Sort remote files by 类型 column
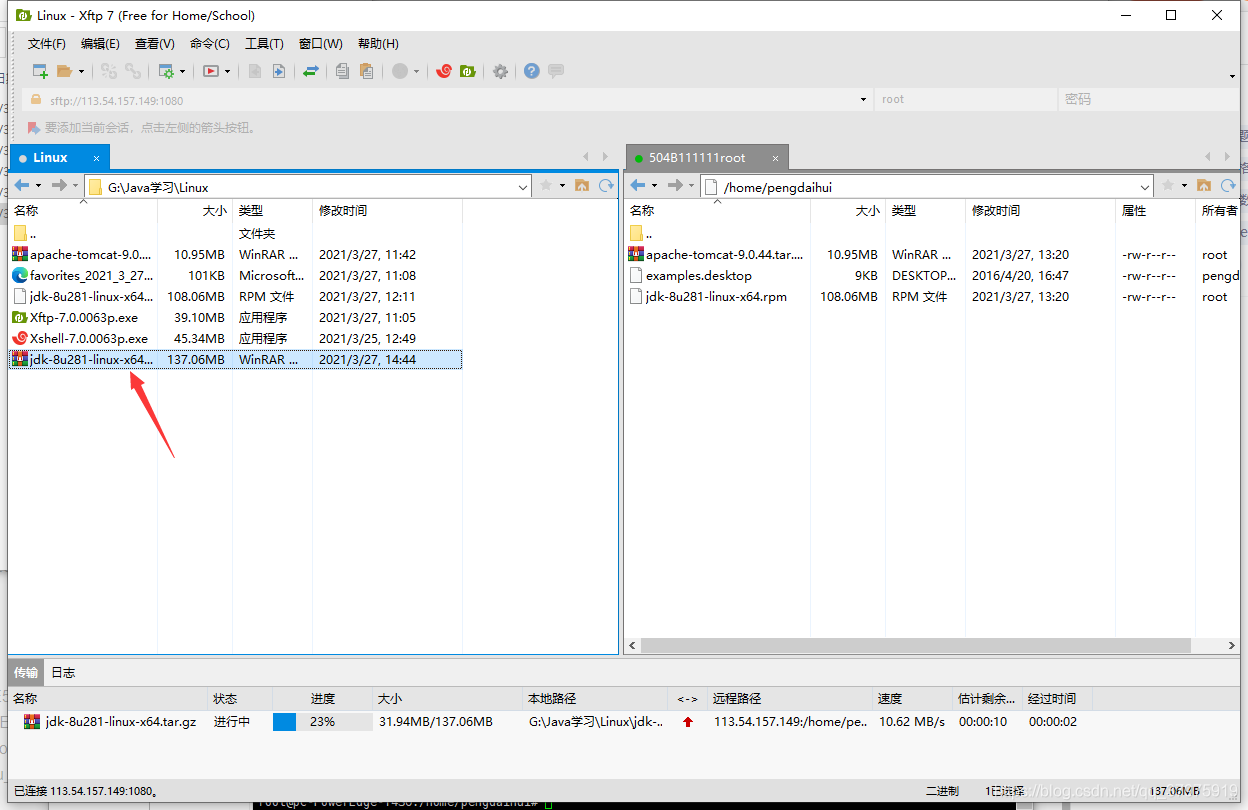Image resolution: width=1248 pixels, height=810 pixels. pyautogui.click(x=925, y=211)
